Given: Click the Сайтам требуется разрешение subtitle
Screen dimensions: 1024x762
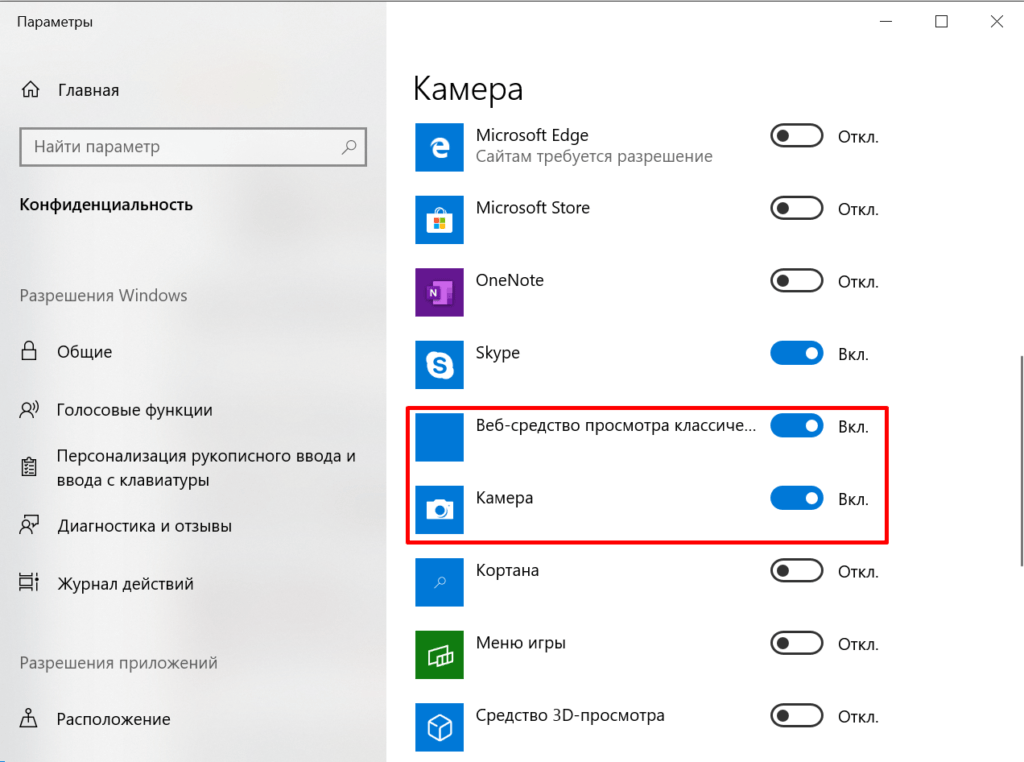Looking at the screenshot, I should point(594,157).
